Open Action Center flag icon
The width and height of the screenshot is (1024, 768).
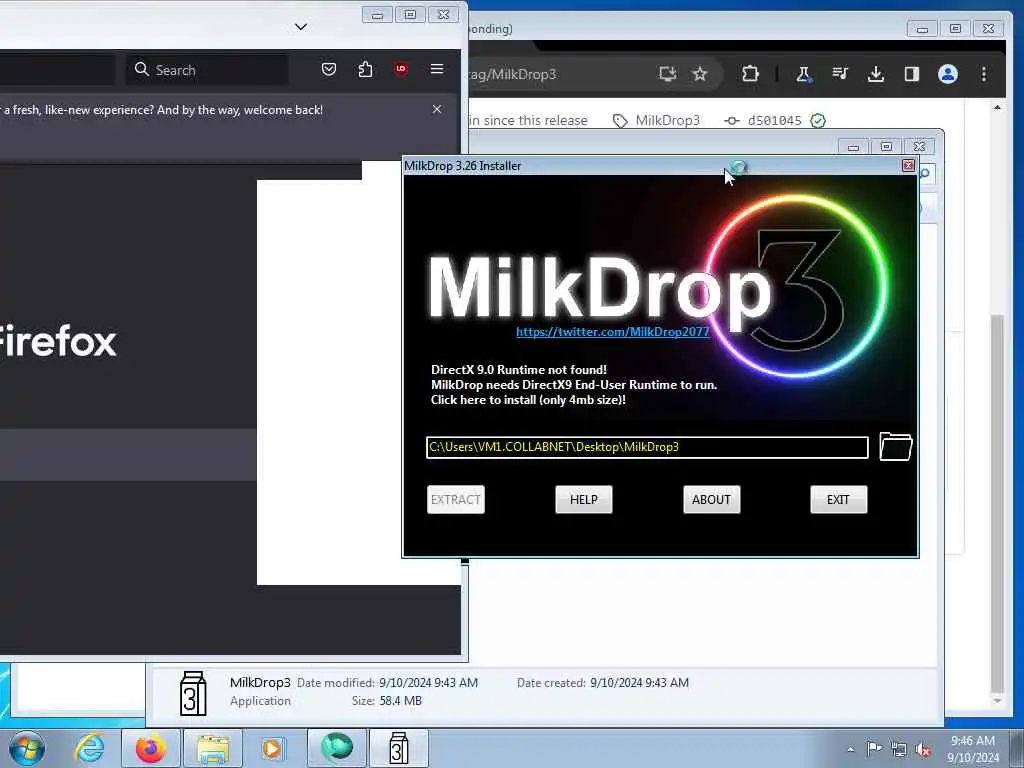[x=874, y=748]
